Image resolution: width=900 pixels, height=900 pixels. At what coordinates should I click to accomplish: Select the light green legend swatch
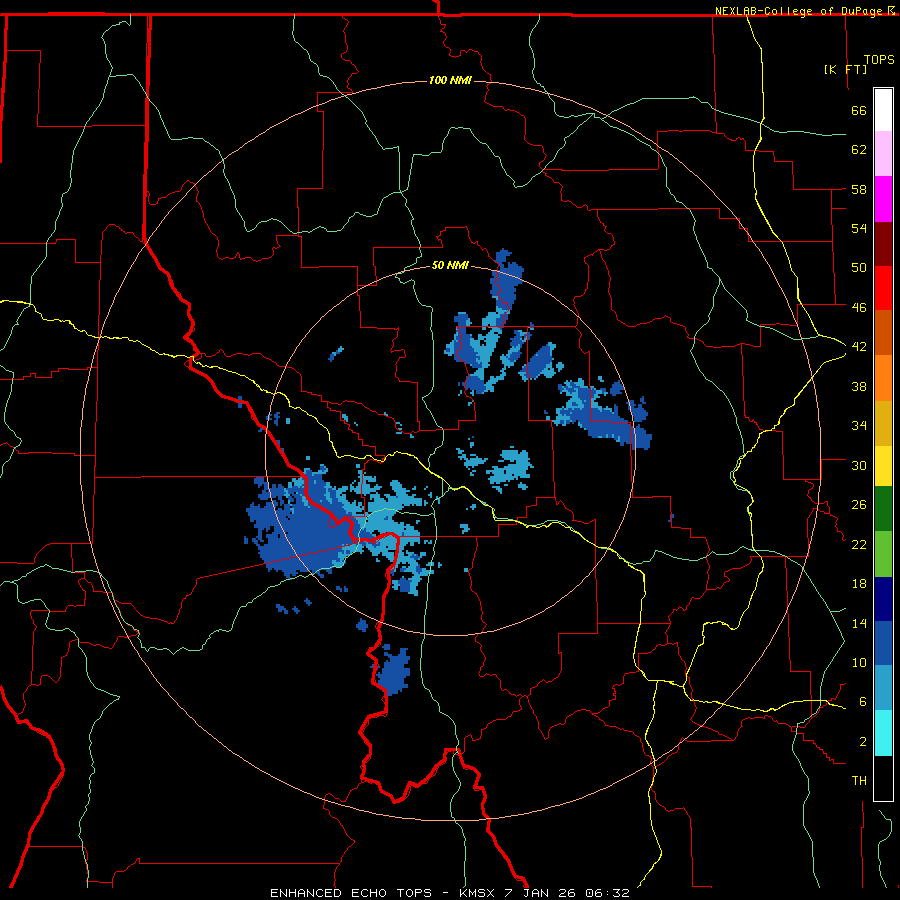coord(883,554)
